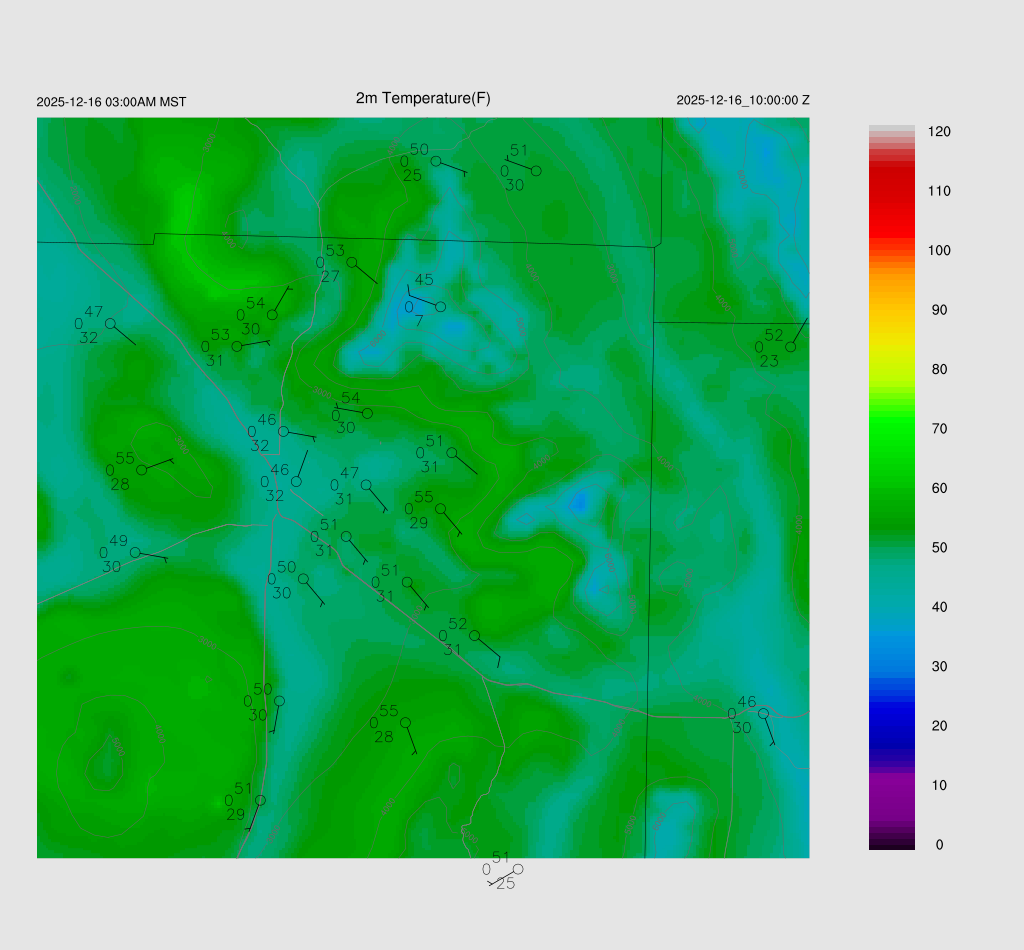
Task: Click the station circle below the map edge
Action: (x=518, y=869)
